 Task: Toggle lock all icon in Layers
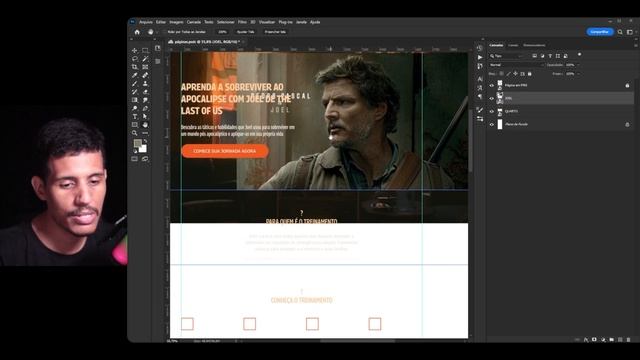[530, 74]
